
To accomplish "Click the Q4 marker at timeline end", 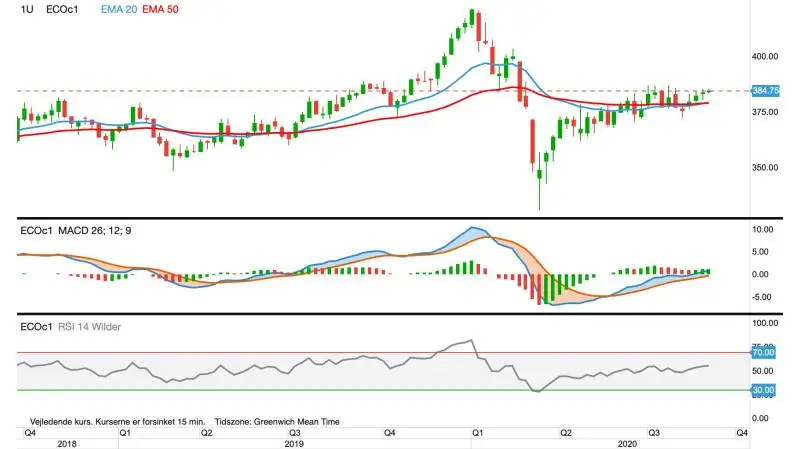I will coord(742,433).
